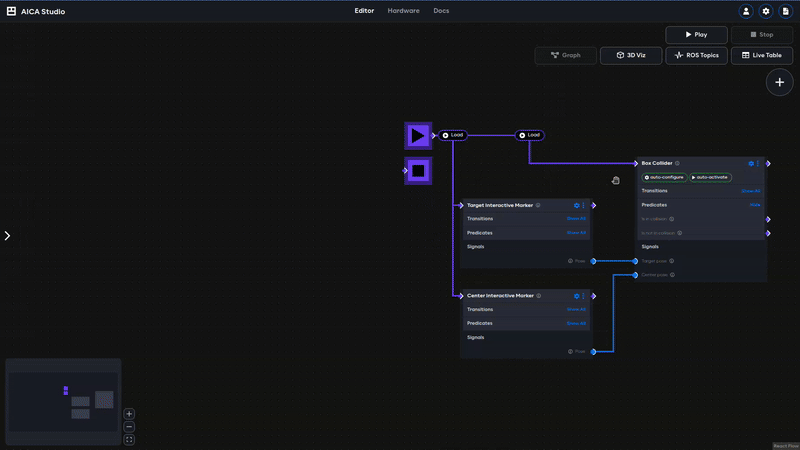This screenshot has width=800, height=450.
Task: Click the Is not in collision output handle
Action: coord(768,233)
